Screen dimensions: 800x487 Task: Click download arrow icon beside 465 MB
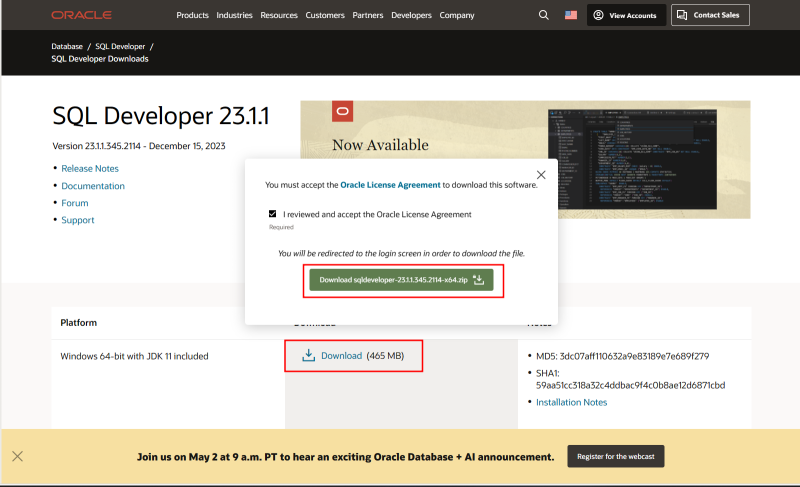(x=309, y=355)
